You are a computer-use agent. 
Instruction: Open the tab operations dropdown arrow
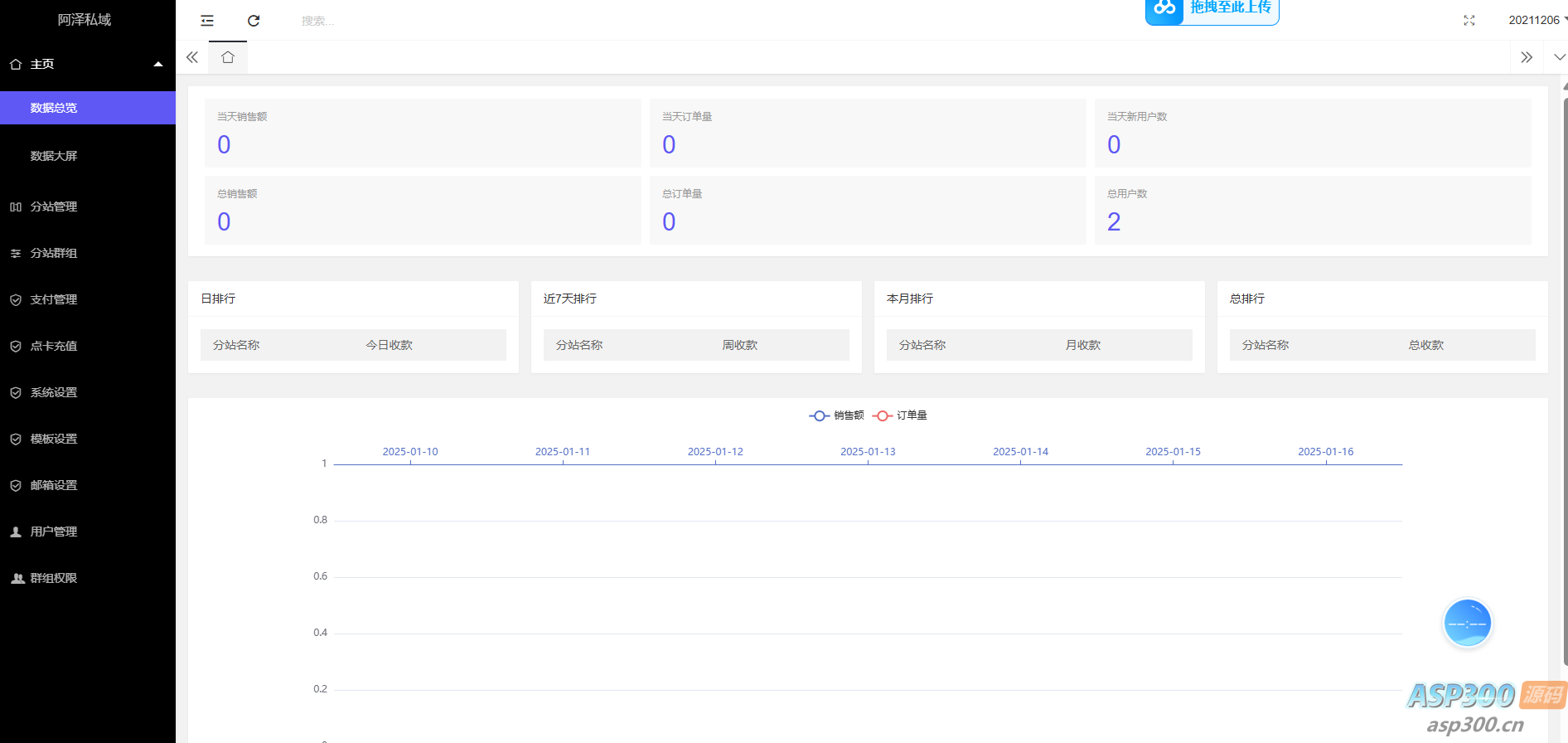[x=1559, y=57]
